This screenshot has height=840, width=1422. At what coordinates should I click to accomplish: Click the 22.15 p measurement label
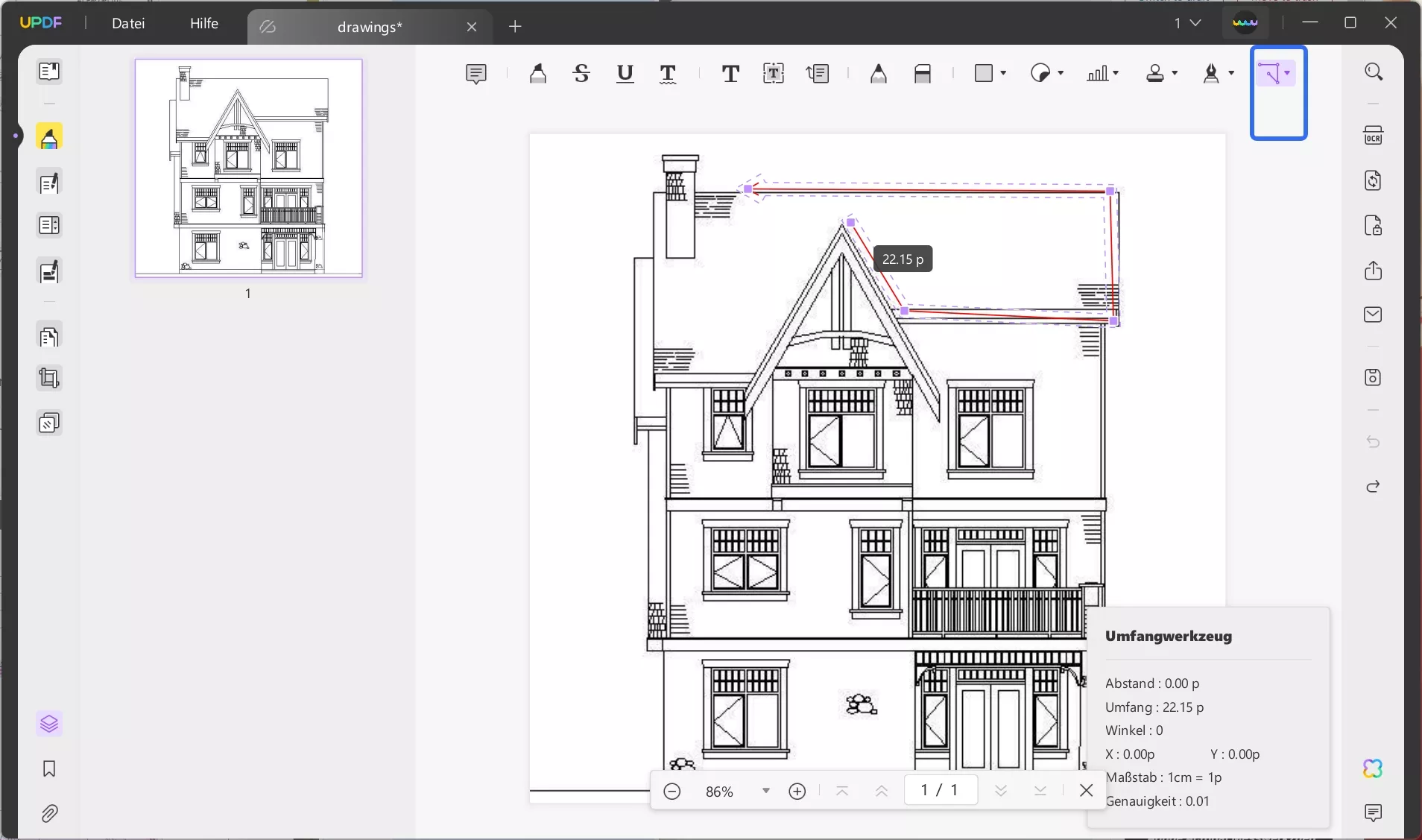tap(903, 259)
